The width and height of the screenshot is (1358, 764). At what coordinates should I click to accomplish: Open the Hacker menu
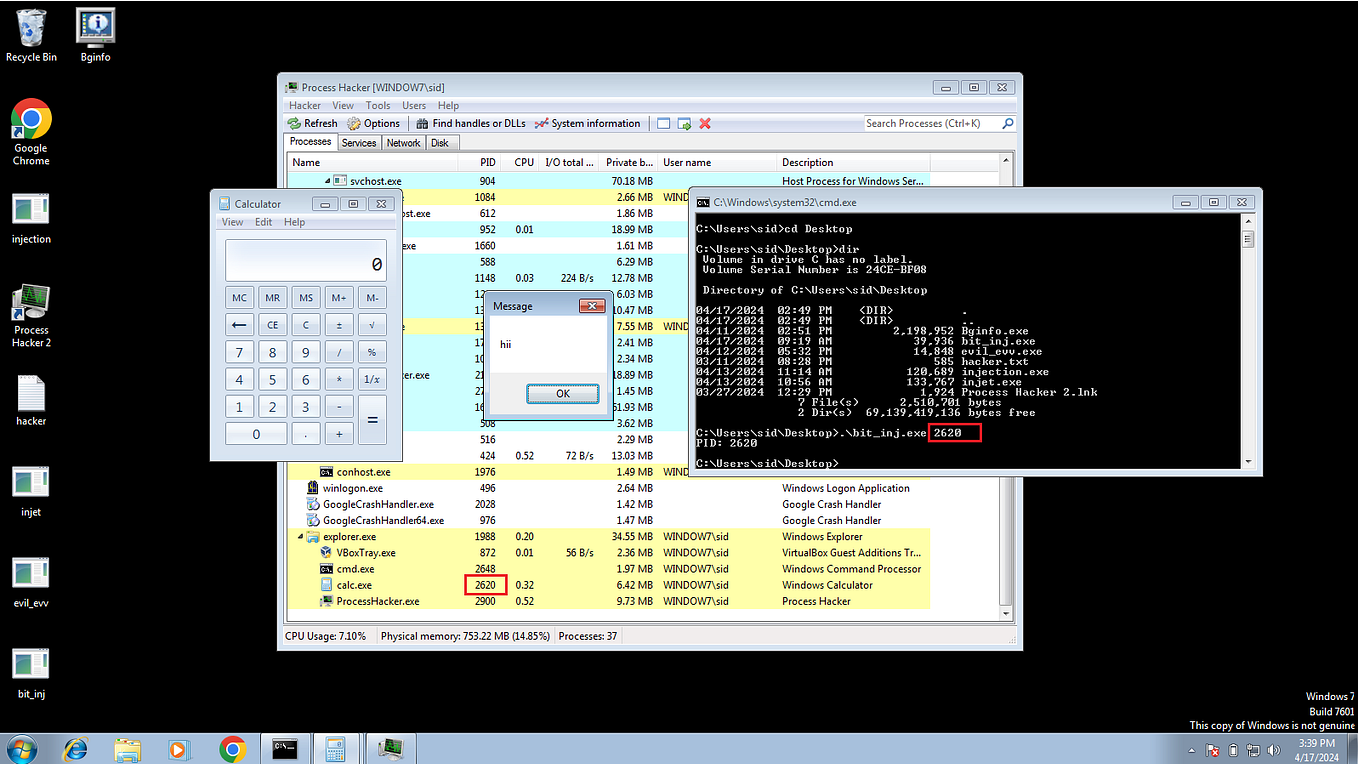(x=304, y=105)
